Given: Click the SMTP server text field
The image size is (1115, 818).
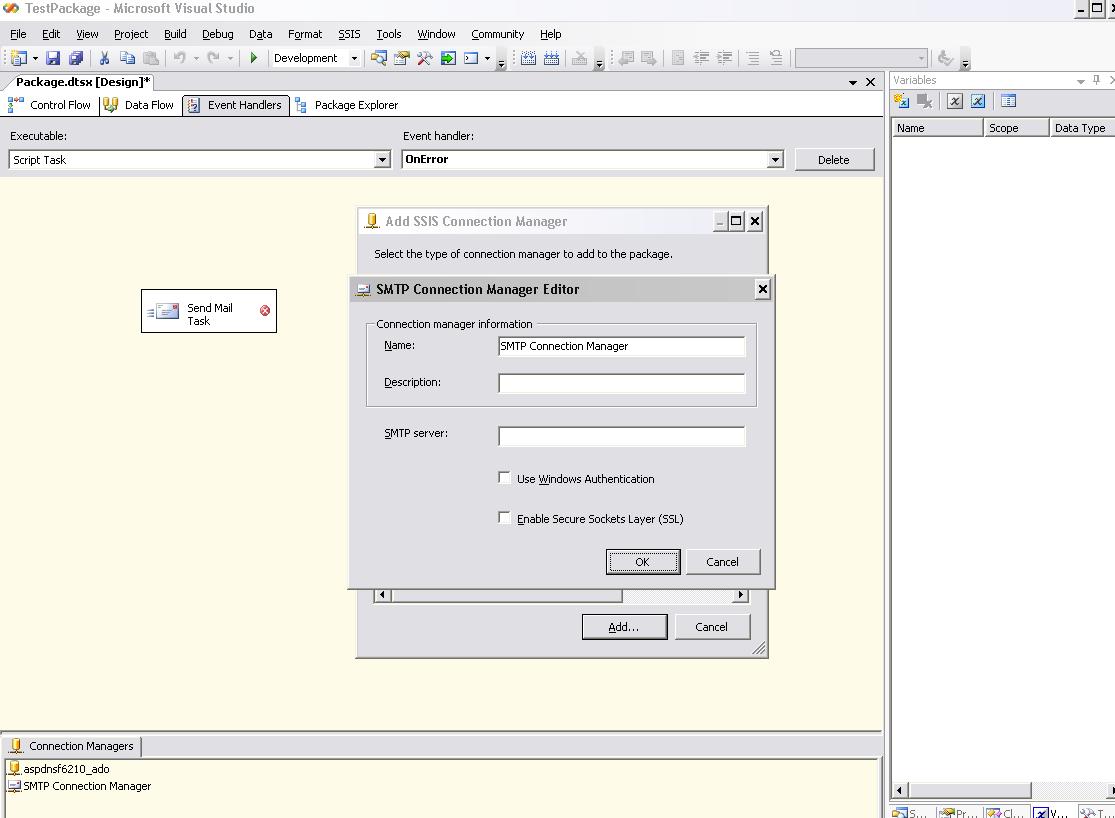Looking at the screenshot, I should 621,436.
